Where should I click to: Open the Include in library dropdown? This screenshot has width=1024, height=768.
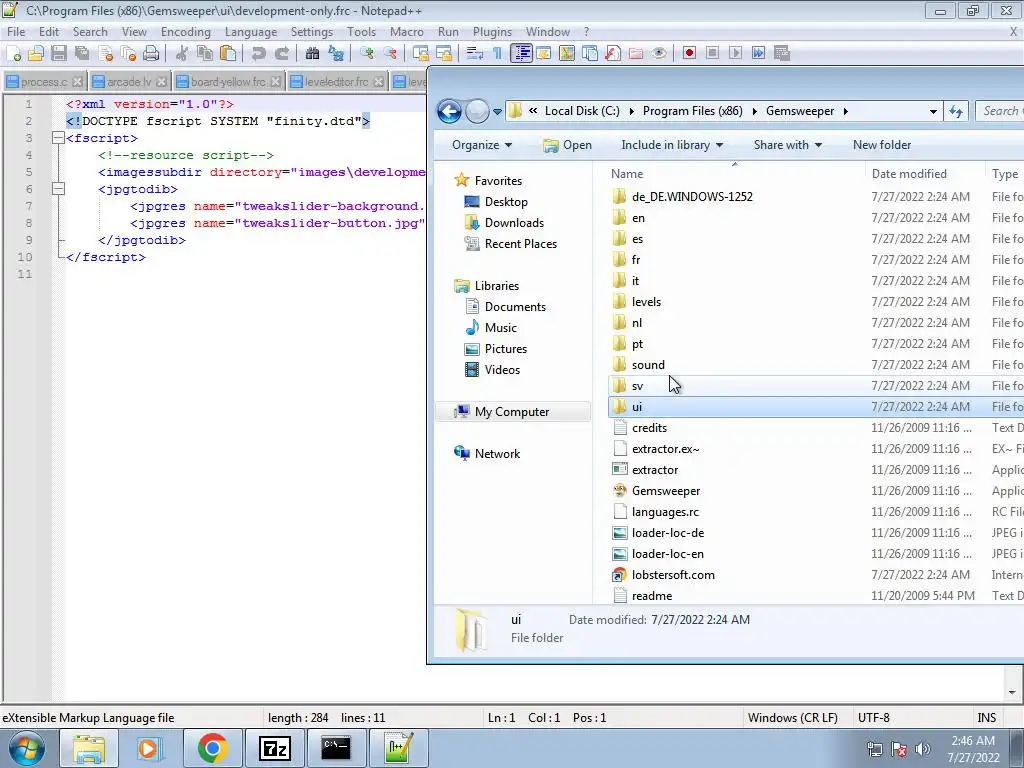tap(672, 145)
